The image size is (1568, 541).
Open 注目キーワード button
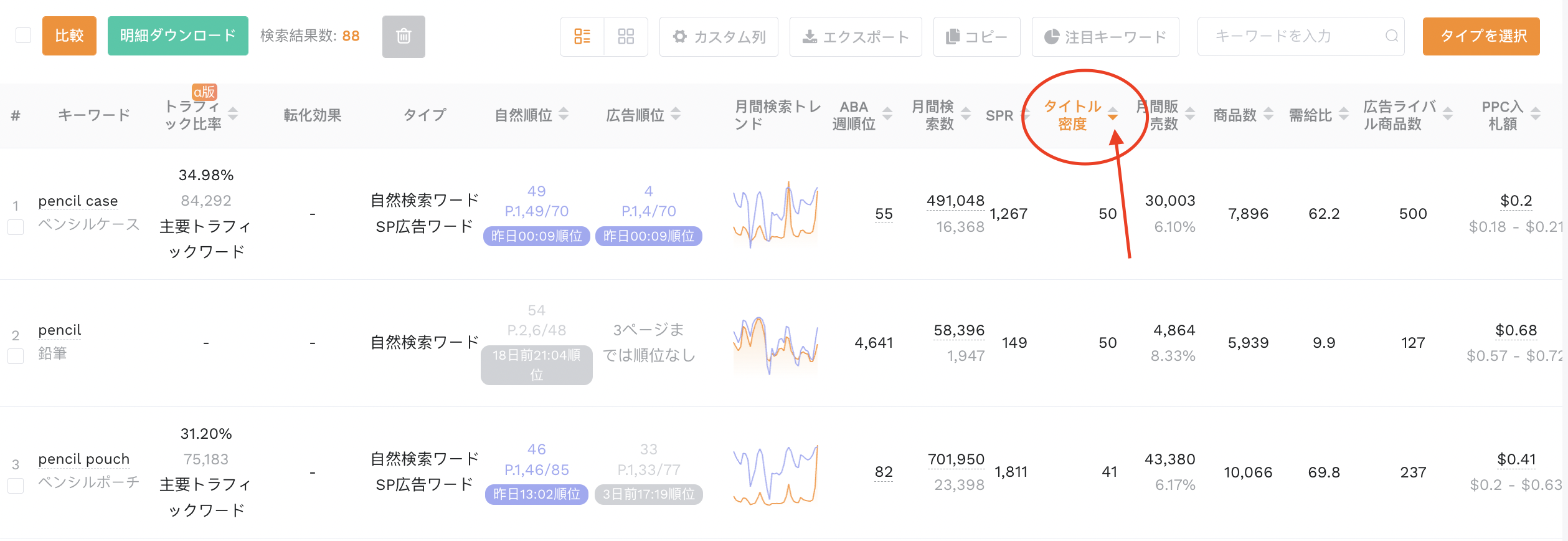click(1105, 37)
